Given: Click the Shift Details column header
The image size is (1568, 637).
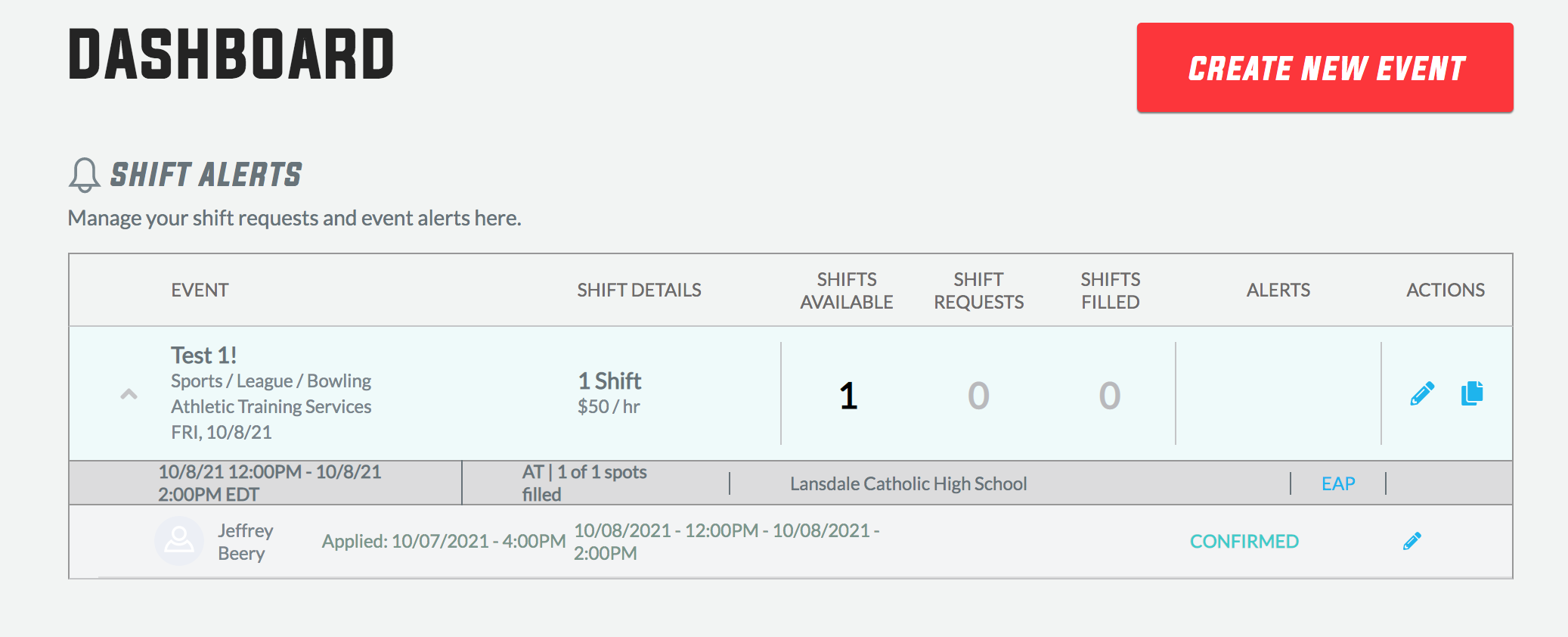Looking at the screenshot, I should (639, 290).
